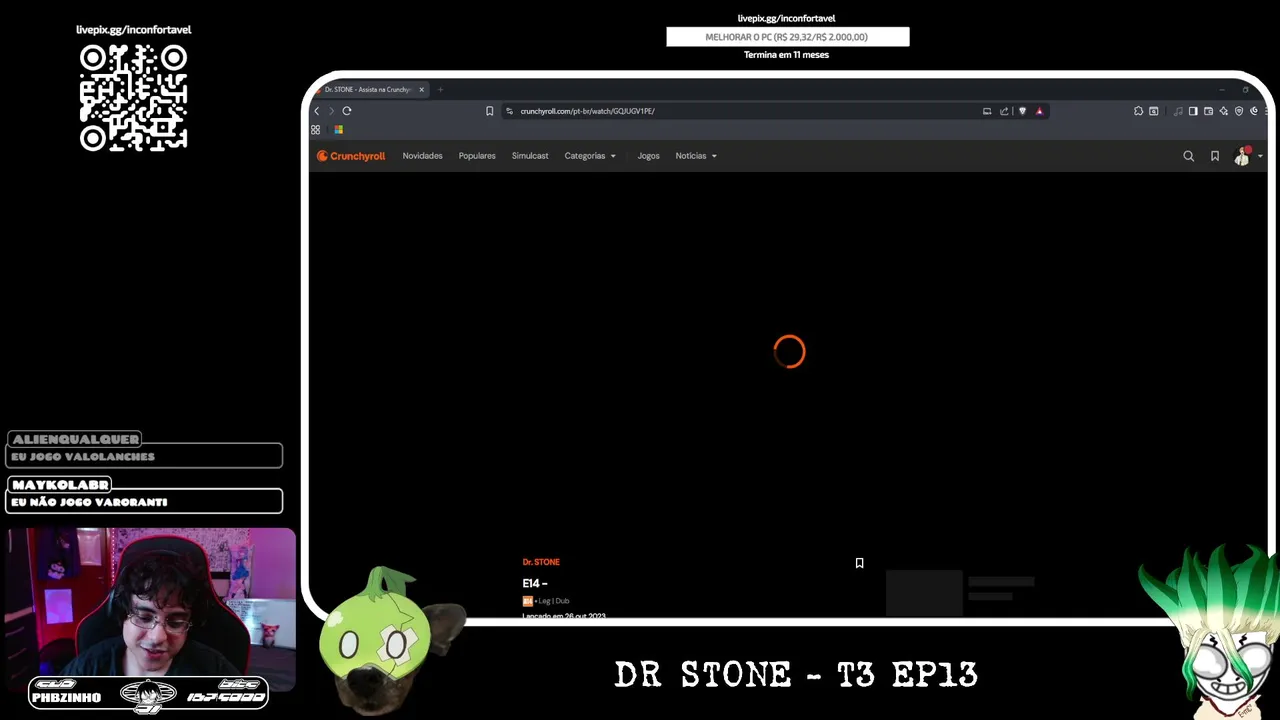1280x720 pixels.
Task: Click the browser forward arrow
Action: point(332,111)
